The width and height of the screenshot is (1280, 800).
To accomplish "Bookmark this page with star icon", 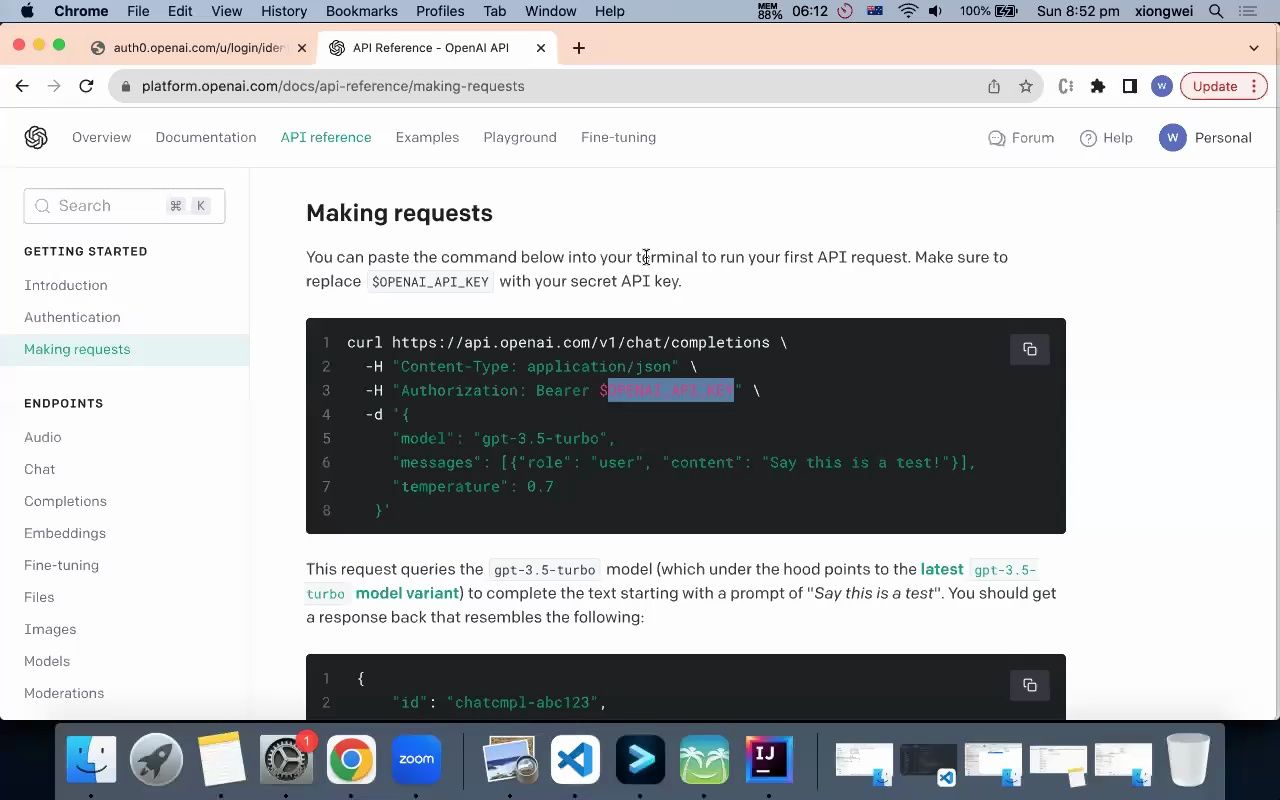I will click(x=1026, y=86).
